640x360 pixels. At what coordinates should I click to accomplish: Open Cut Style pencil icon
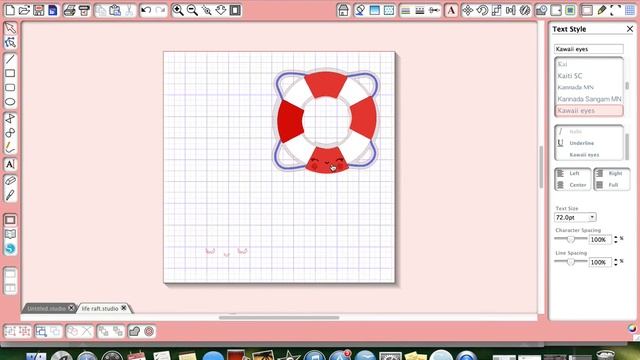tap(601, 10)
